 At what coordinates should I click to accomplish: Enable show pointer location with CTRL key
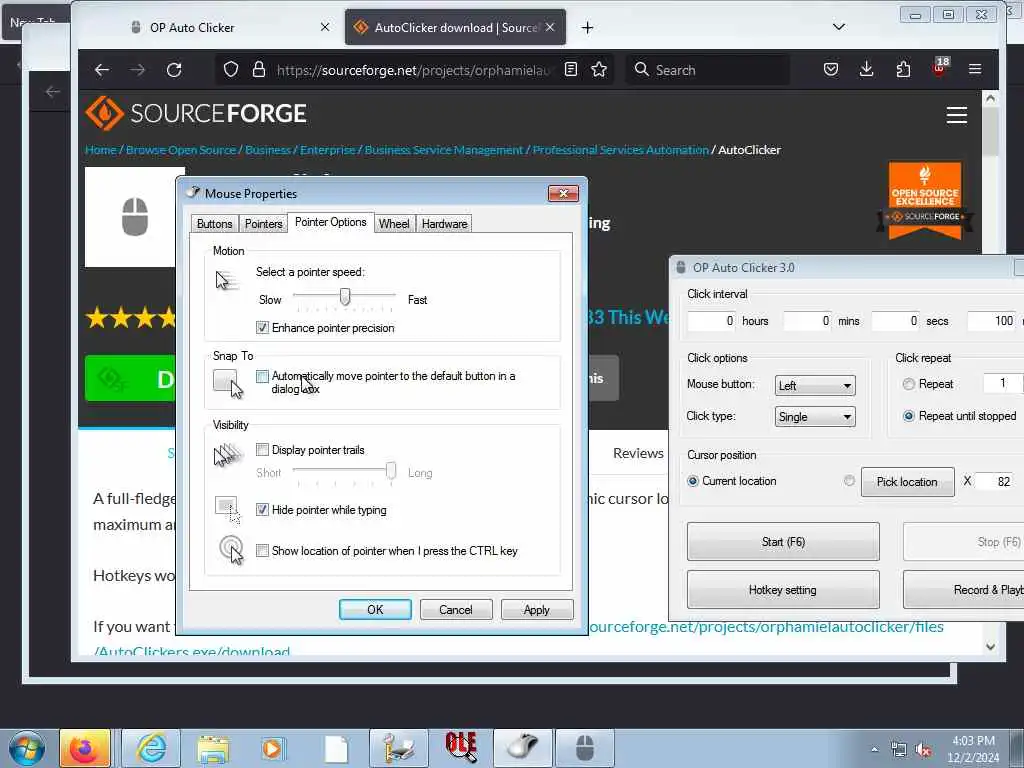[x=262, y=551]
